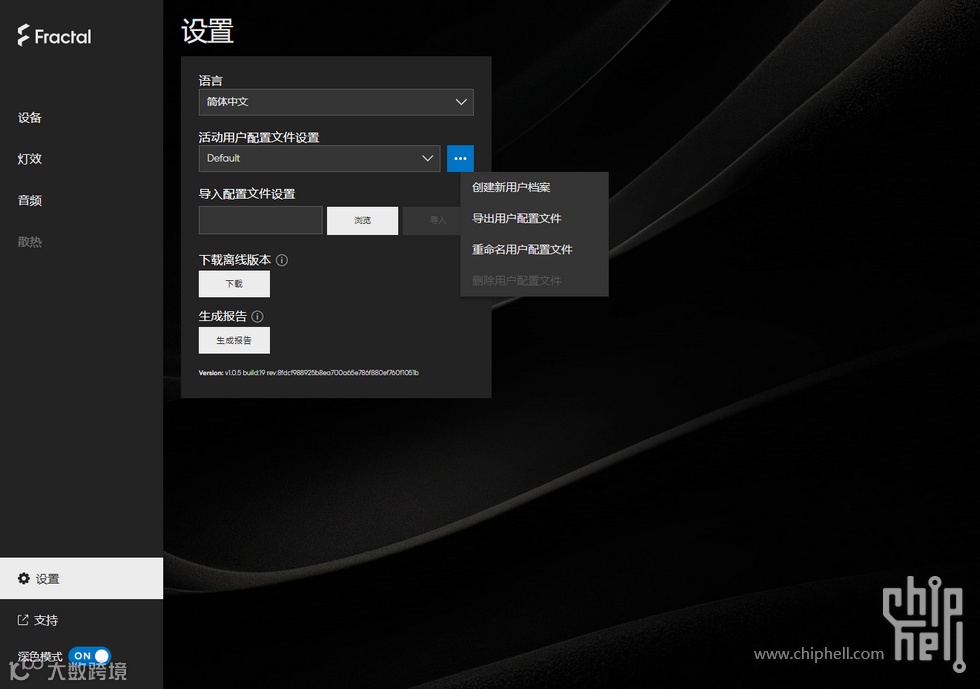Click the Version build text line

click(309, 373)
